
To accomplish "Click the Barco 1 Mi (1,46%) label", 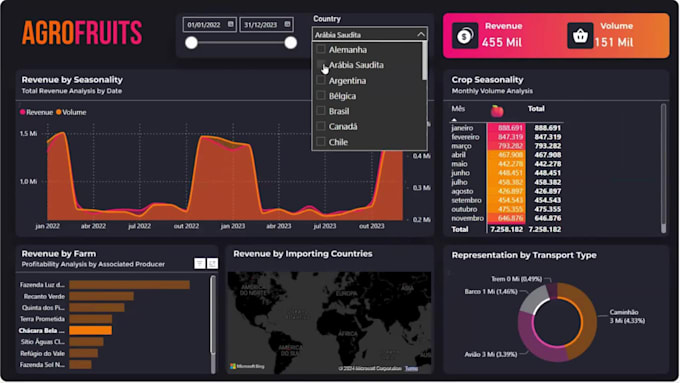I will (x=491, y=291).
